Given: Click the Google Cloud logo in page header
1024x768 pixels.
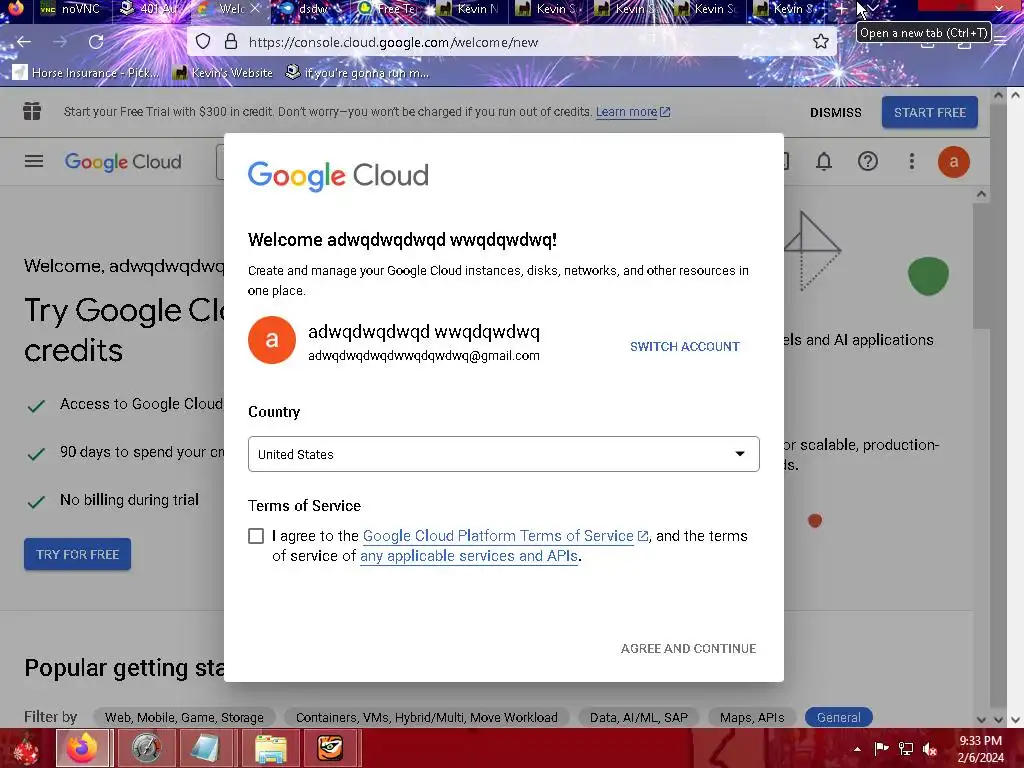Looking at the screenshot, I should pos(123,161).
